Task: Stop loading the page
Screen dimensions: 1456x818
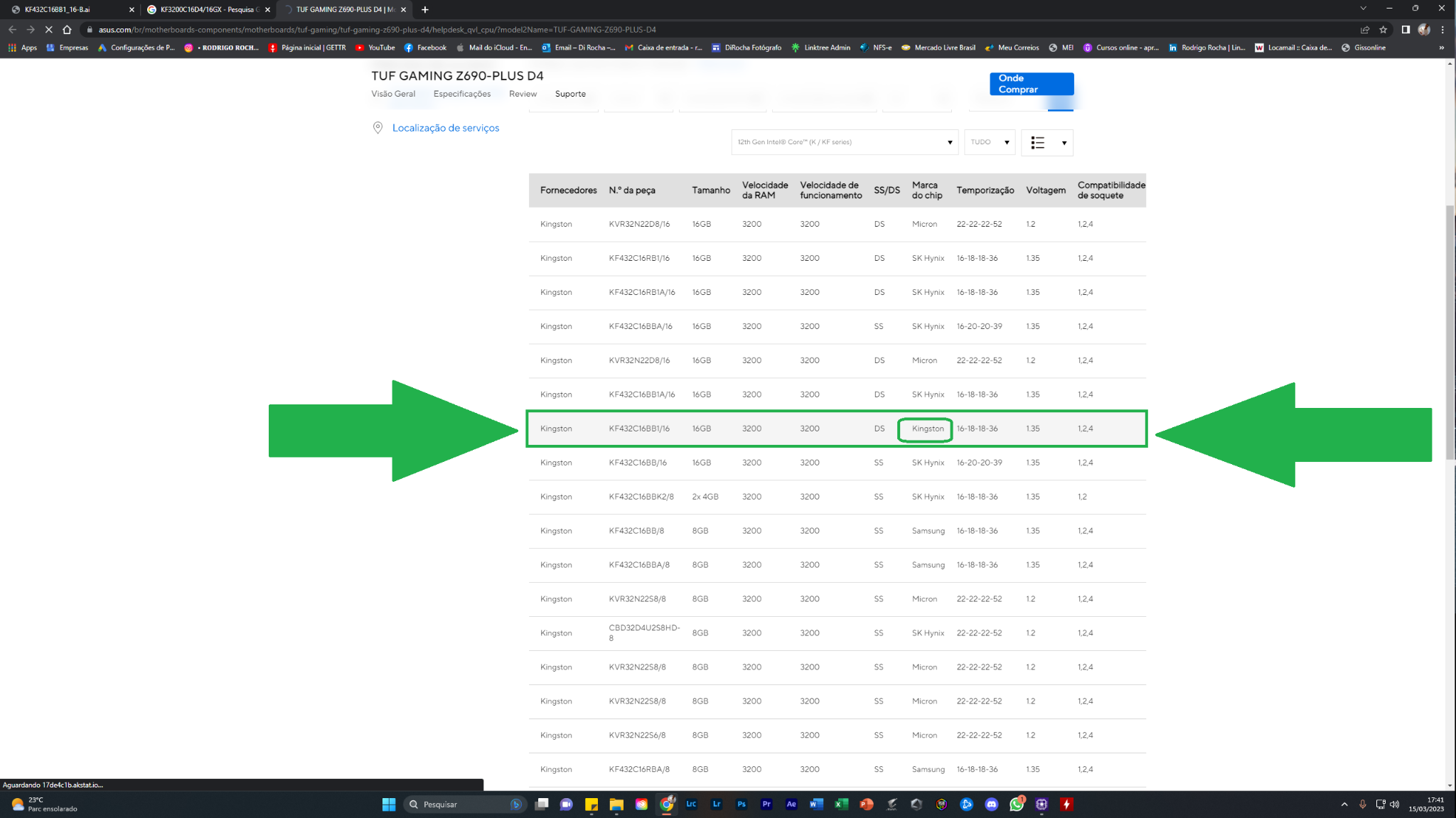Action: (x=48, y=30)
